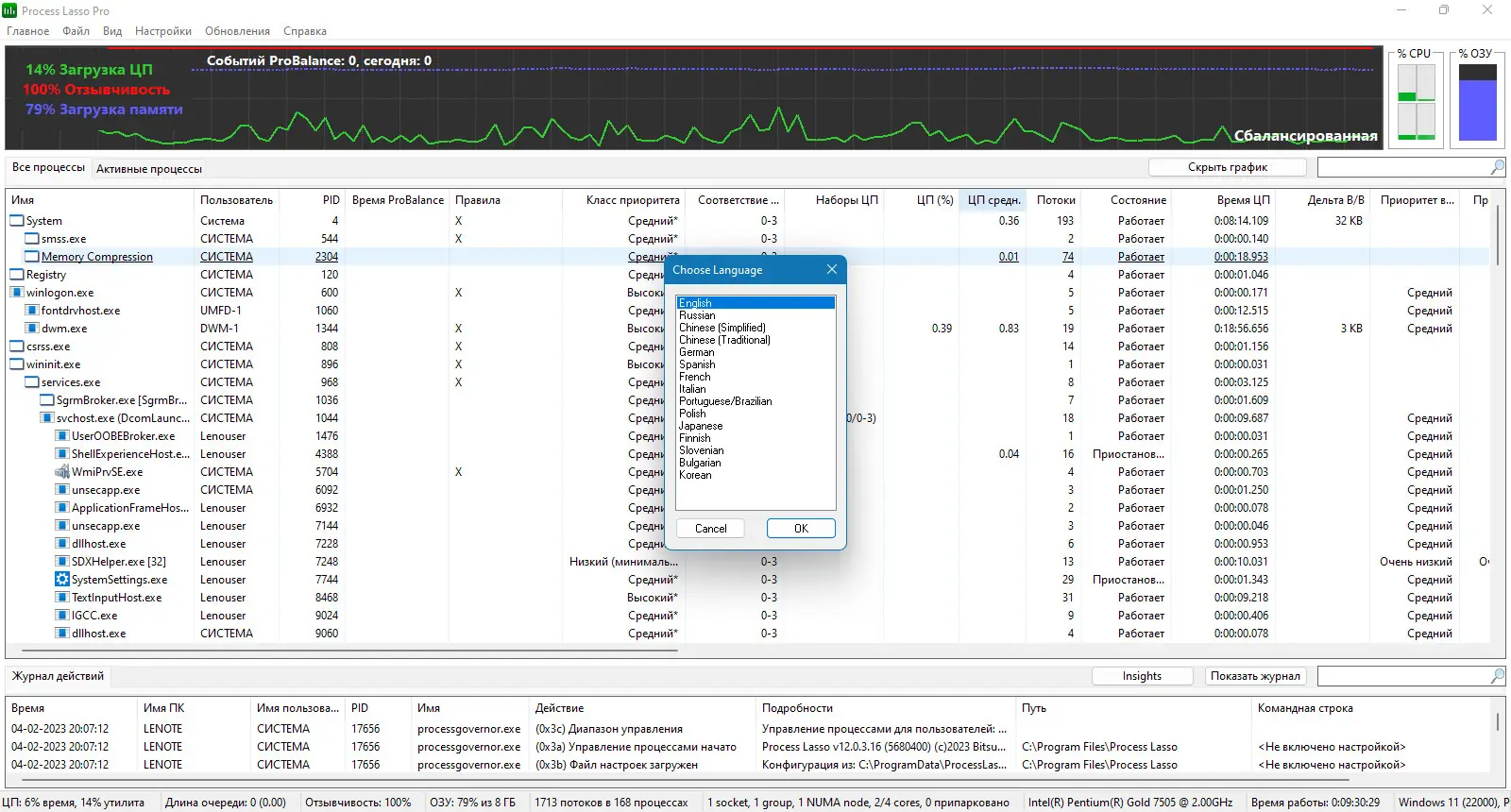This screenshot has width=1511, height=812.
Task: Open the Настройки menu
Action: (163, 31)
